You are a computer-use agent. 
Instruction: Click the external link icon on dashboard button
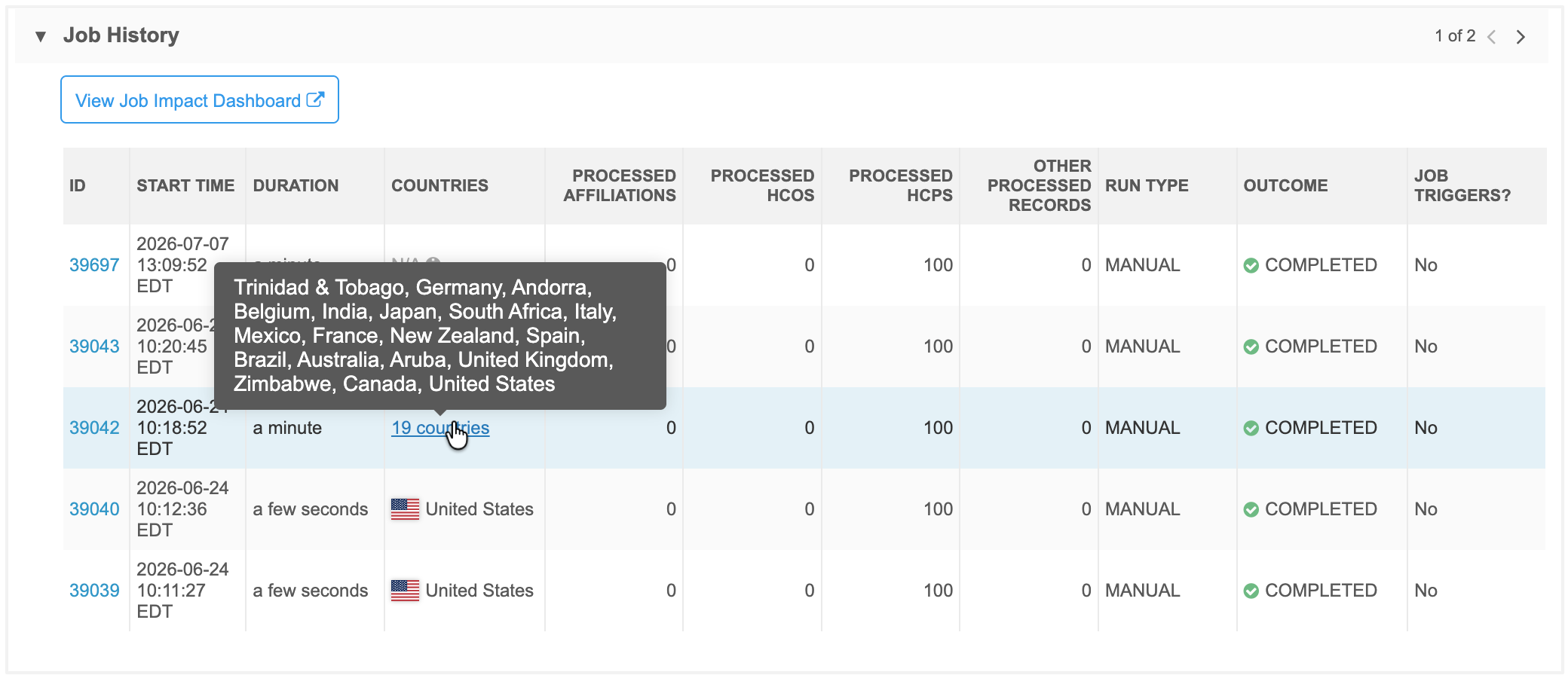coord(316,99)
